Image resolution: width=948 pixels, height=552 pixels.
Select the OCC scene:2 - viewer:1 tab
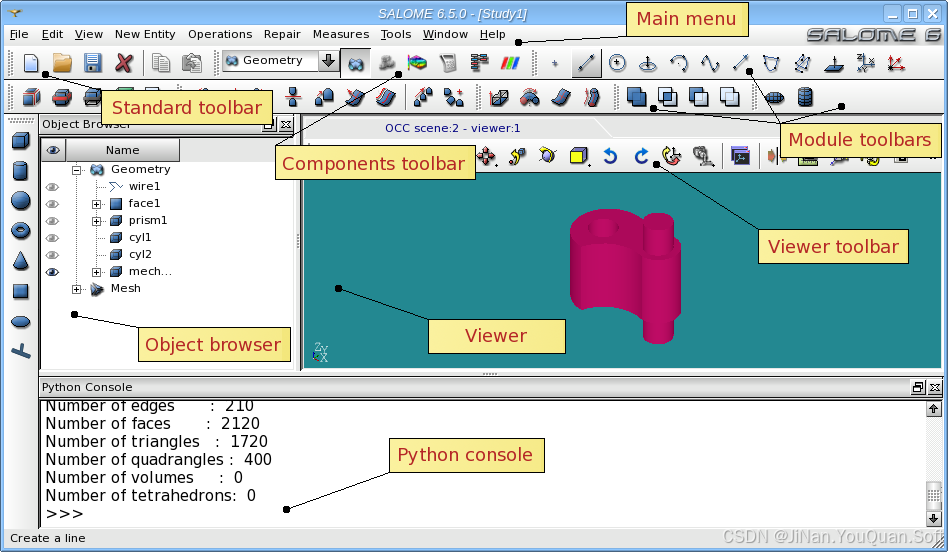[452, 128]
